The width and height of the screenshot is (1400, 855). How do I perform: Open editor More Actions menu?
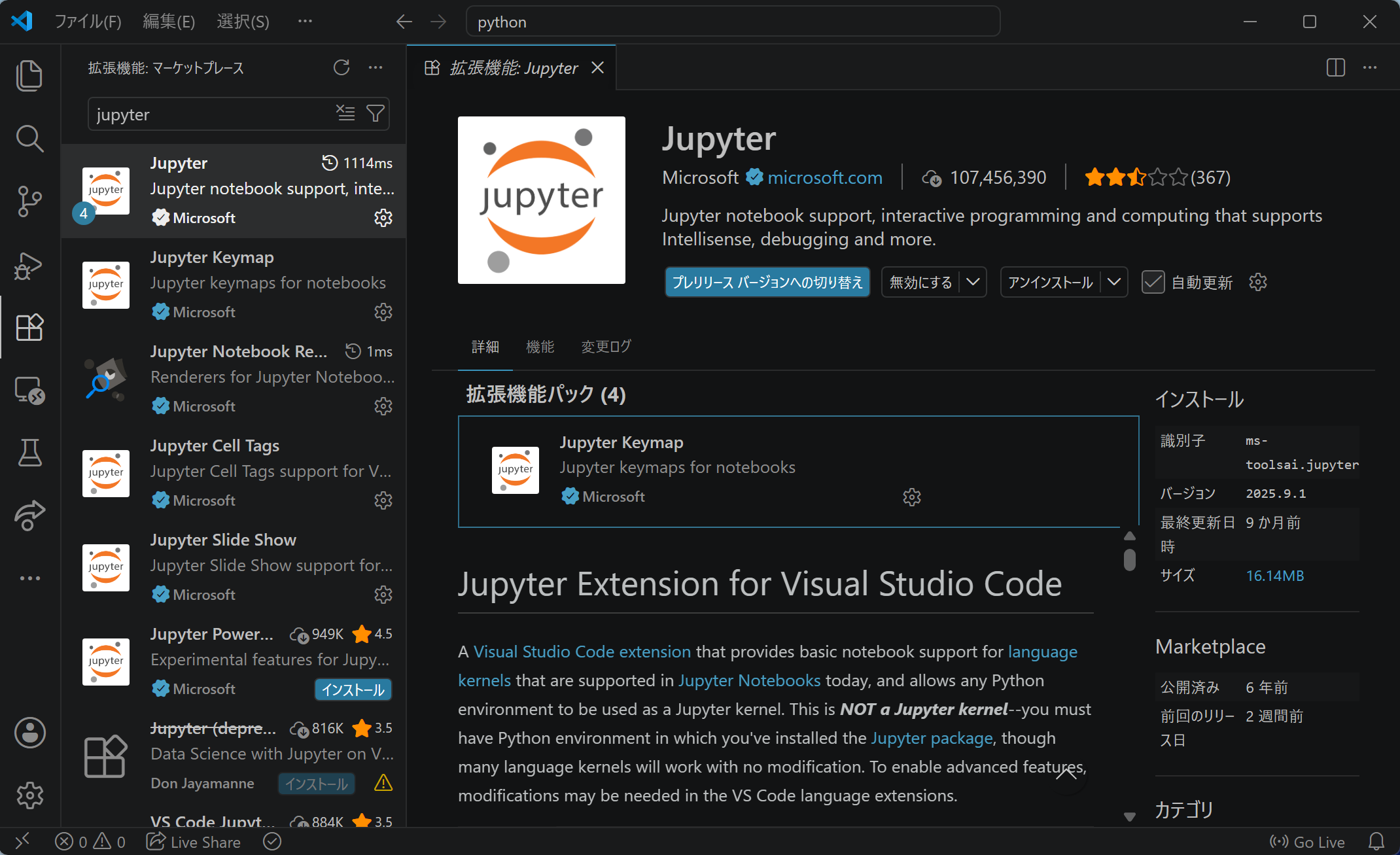click(1370, 67)
